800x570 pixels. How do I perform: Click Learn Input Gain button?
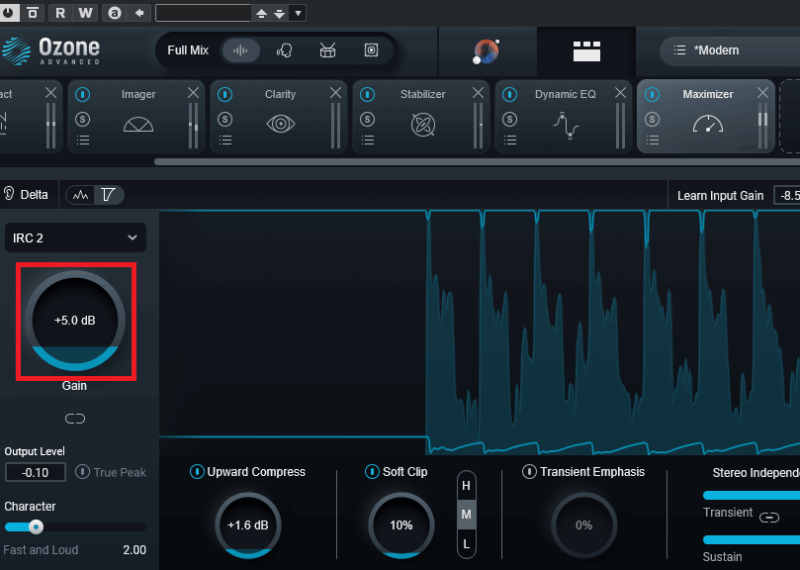tap(720, 196)
